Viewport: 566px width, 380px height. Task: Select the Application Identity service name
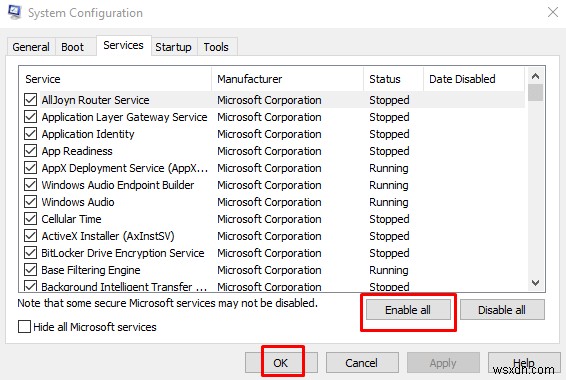pyautogui.click(x=88, y=134)
